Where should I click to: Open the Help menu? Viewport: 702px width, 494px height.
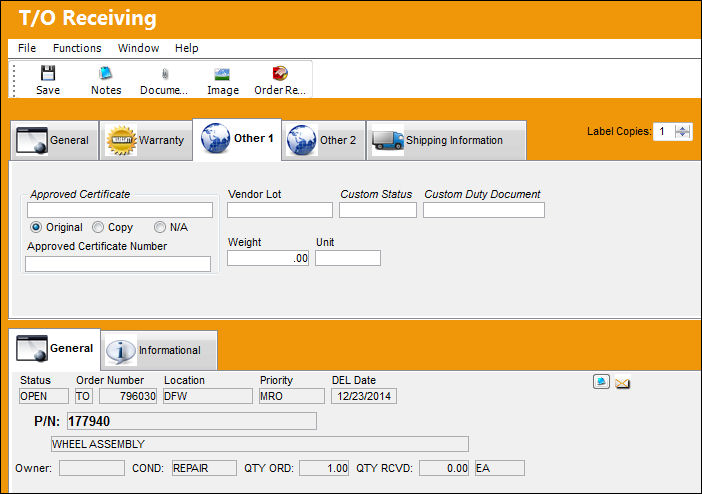point(187,48)
